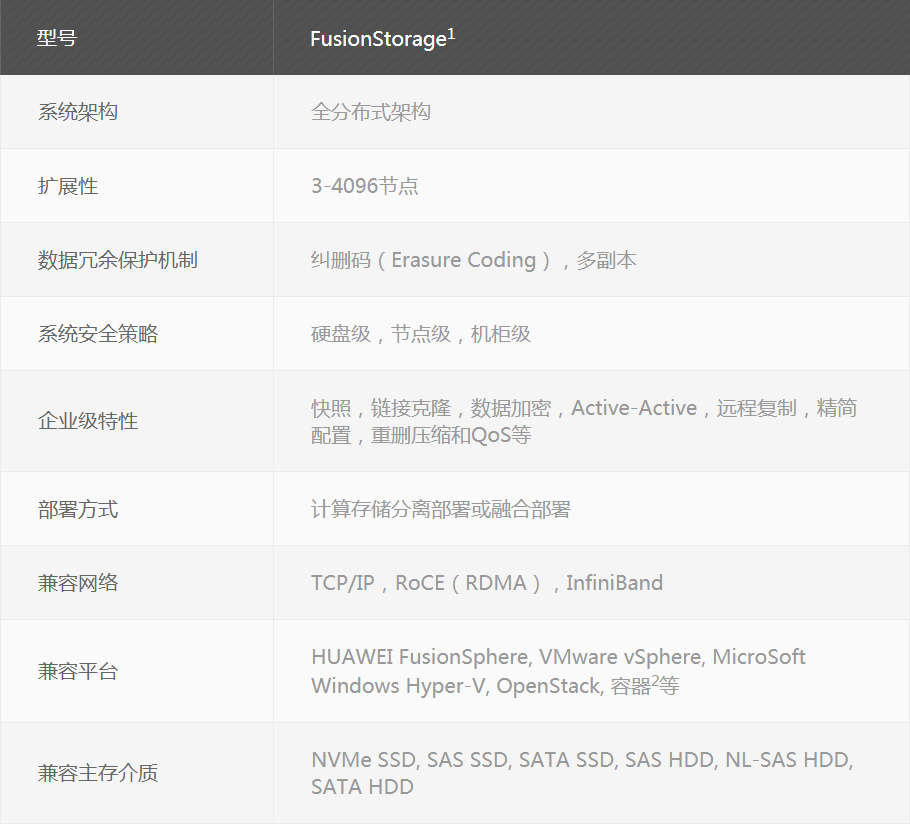This screenshot has height=826, width=910.
Task: Click the 计算存储分离部署或融合部署 value
Action: (x=441, y=510)
